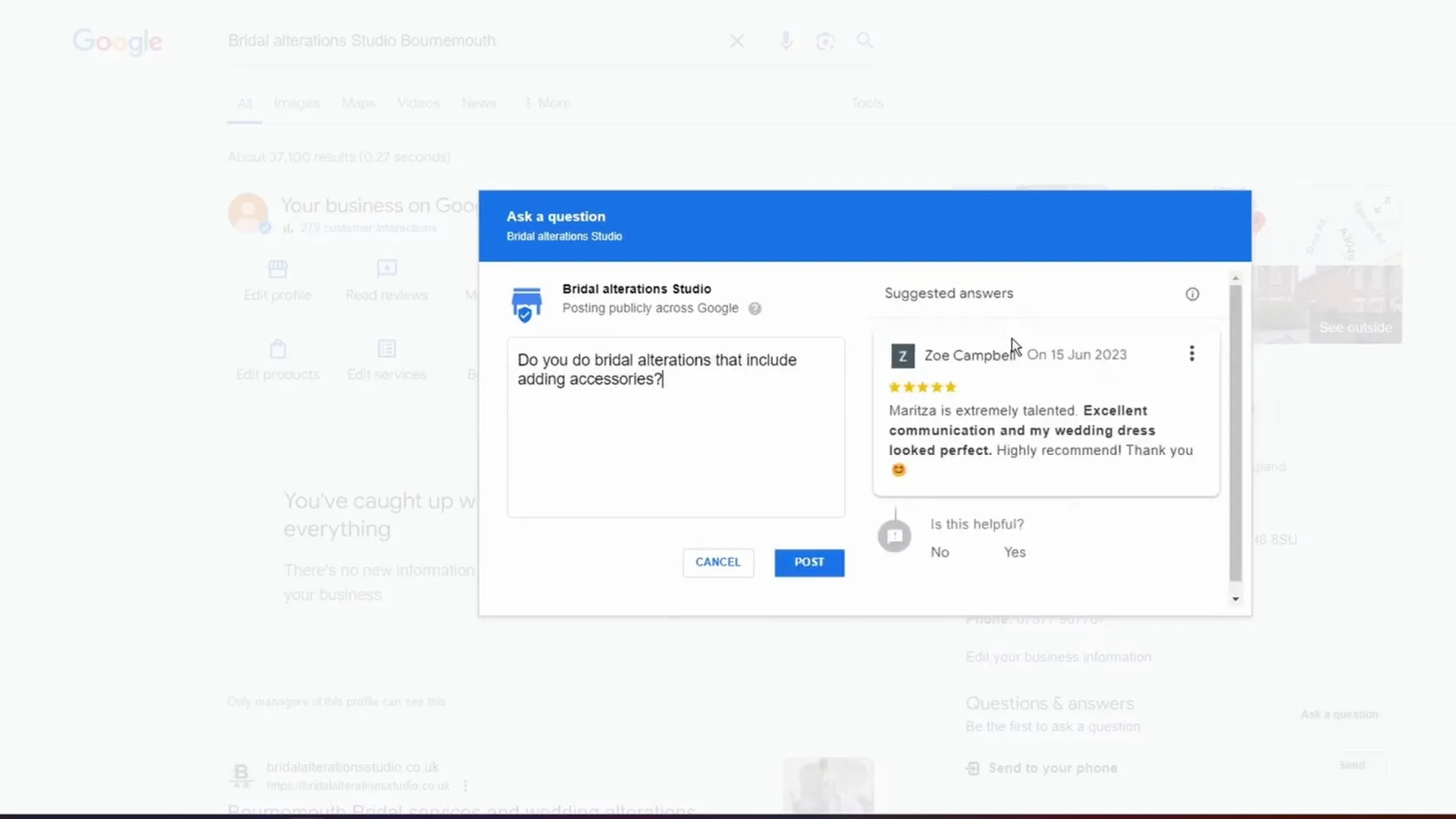1456x819 pixels.
Task: Click Zoe Campbell avatar in review
Action: (902, 356)
